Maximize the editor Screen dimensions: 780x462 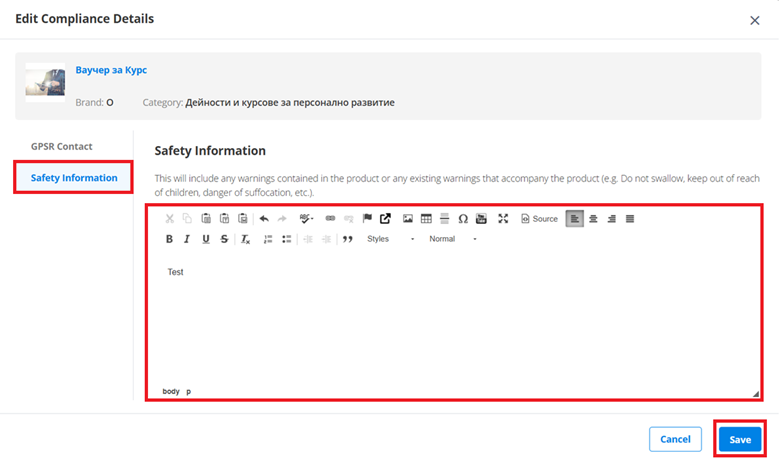(503, 219)
